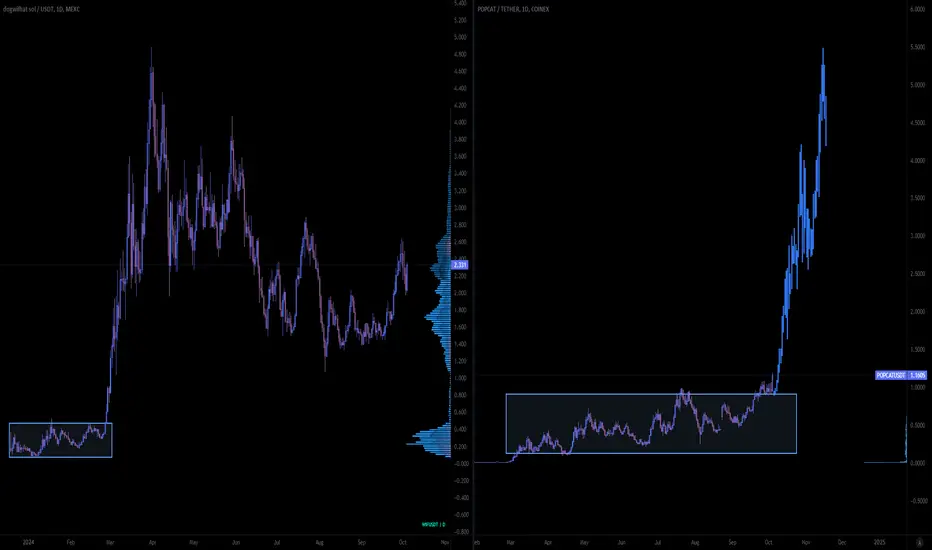
Task: Click the -0.800 level on dogwifhat price scale
Action: click(x=460, y=532)
